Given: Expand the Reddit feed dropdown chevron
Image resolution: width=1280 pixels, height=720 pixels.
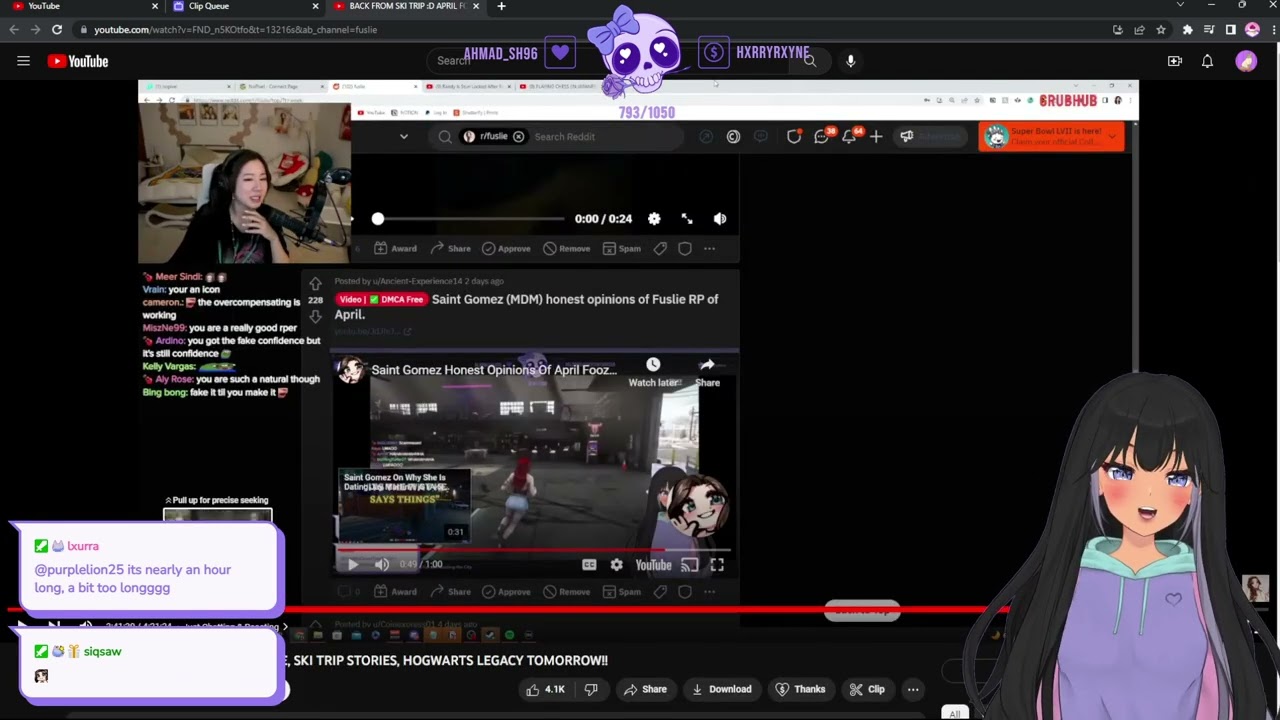Looking at the screenshot, I should [x=404, y=137].
